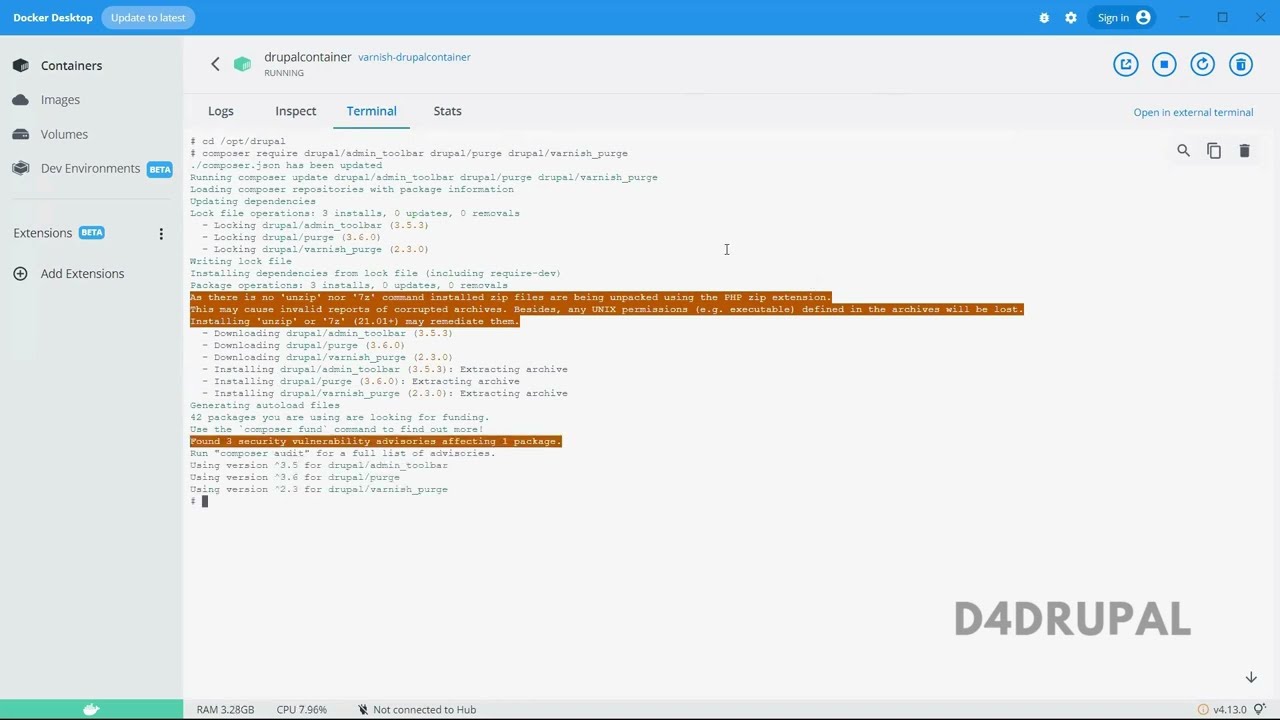Open container in browser

pos(1126,65)
